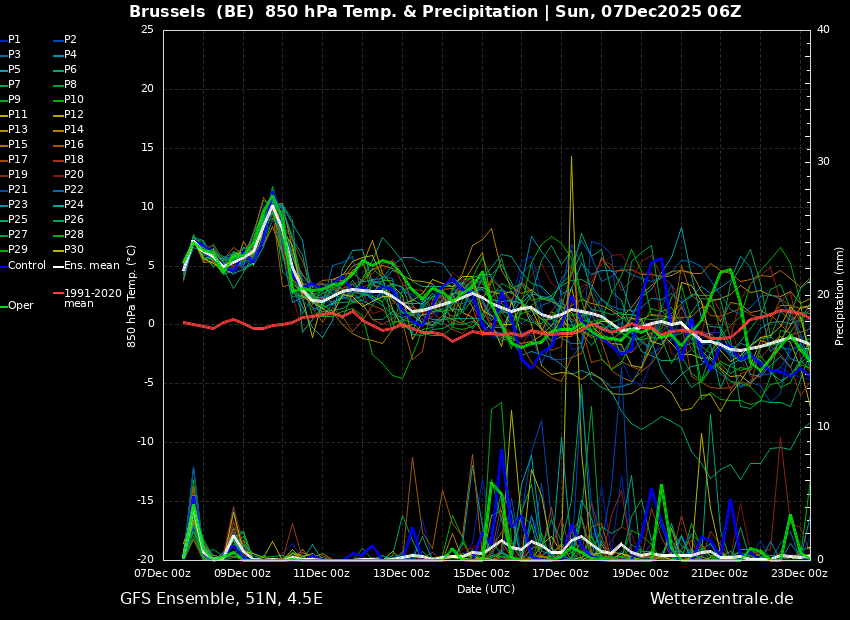Click the 07Dec 00z axis date label

163,573
